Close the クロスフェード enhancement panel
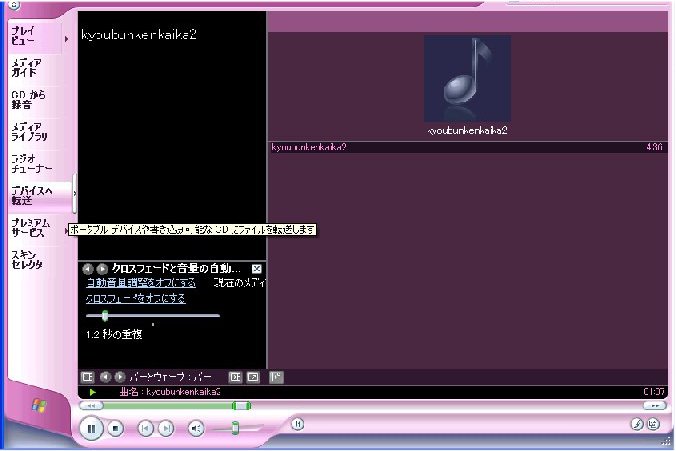The image size is (676, 451). click(257, 269)
